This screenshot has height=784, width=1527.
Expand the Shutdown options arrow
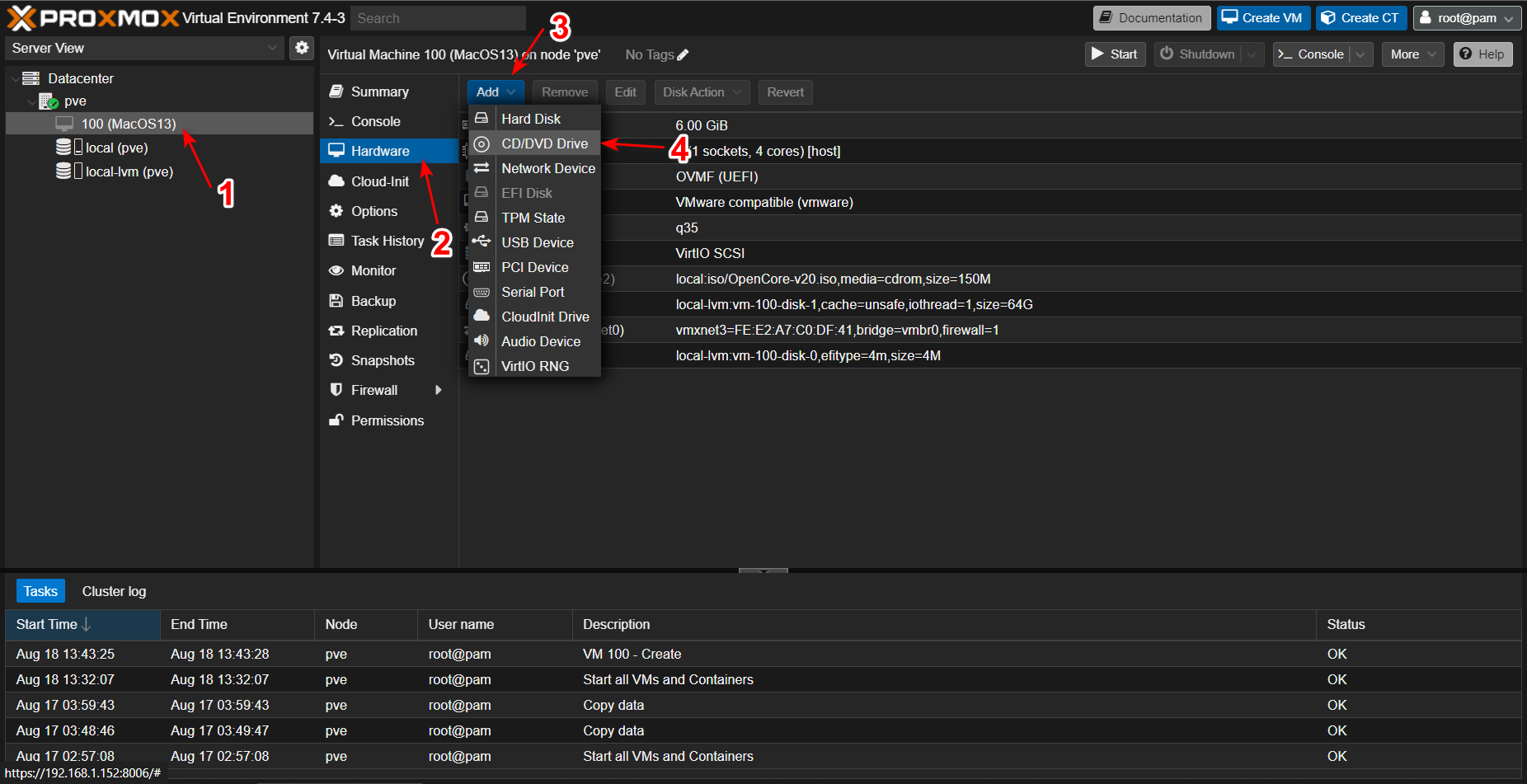click(1252, 54)
